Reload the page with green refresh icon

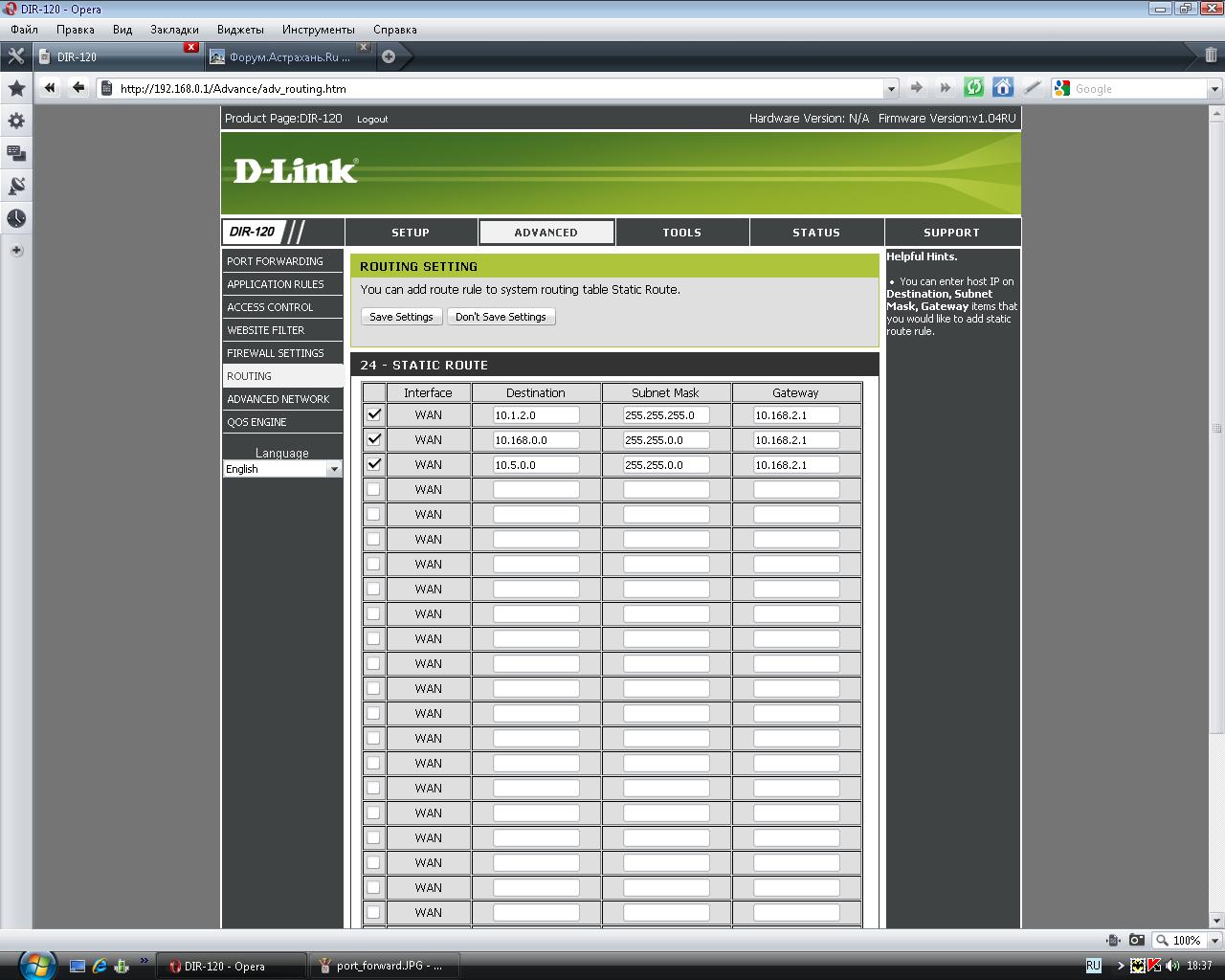coord(973,88)
